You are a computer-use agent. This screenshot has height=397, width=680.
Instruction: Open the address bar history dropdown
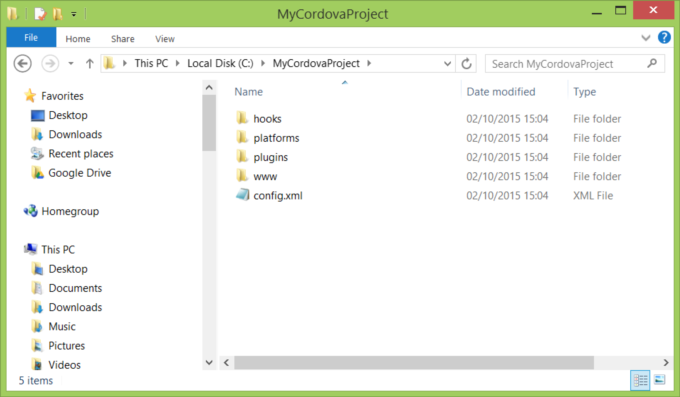(448, 64)
